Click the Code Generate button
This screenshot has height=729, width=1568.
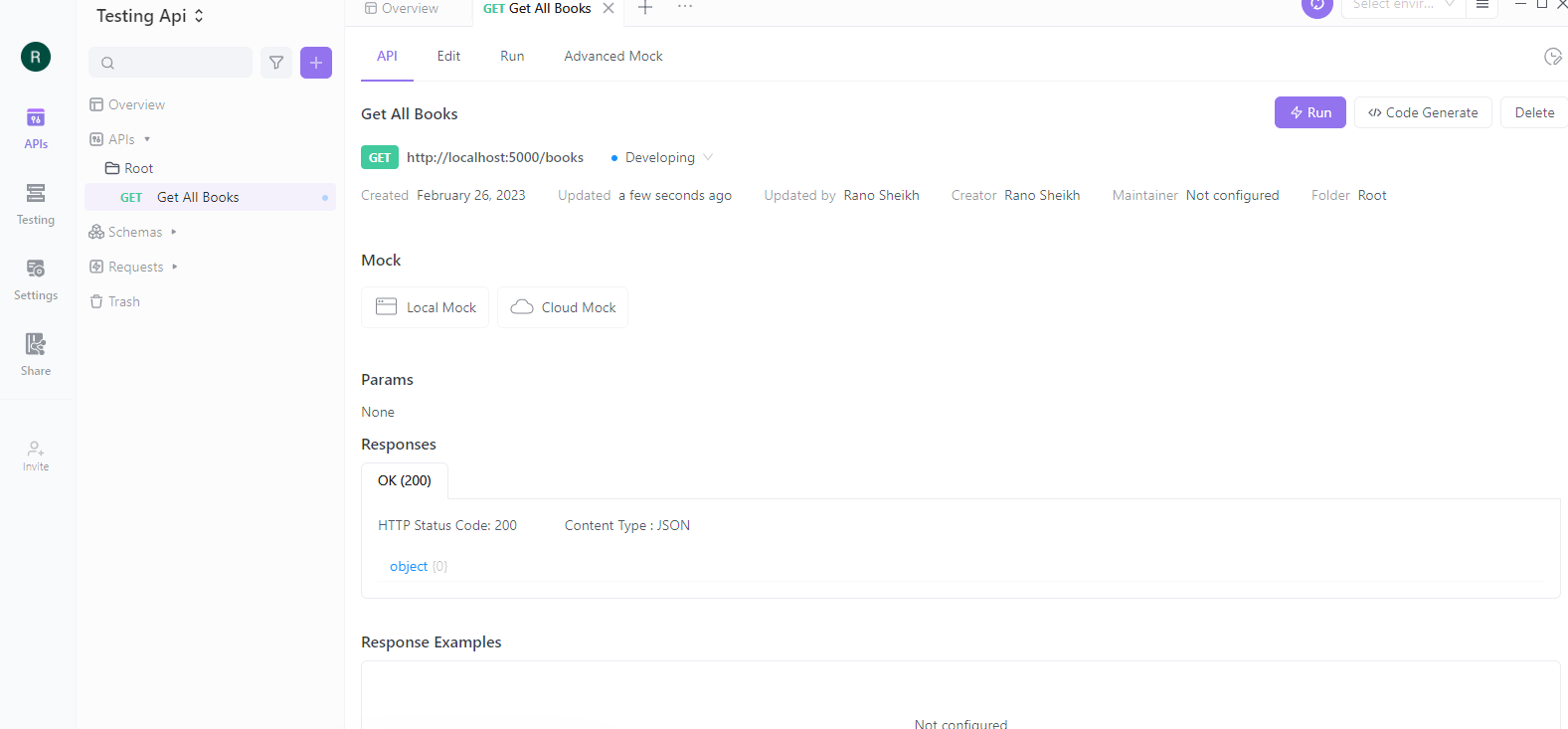point(1422,112)
